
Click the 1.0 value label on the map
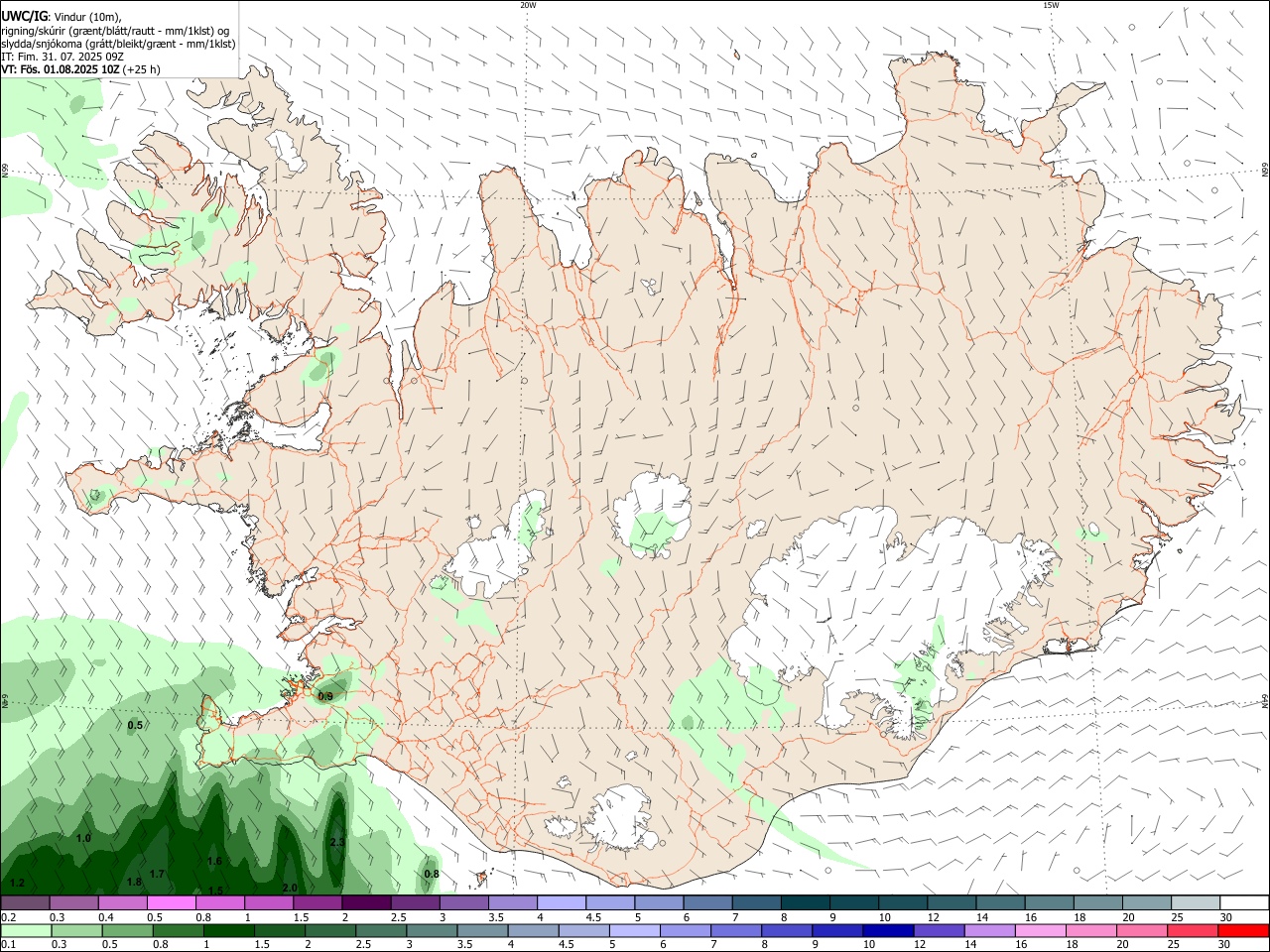click(83, 839)
